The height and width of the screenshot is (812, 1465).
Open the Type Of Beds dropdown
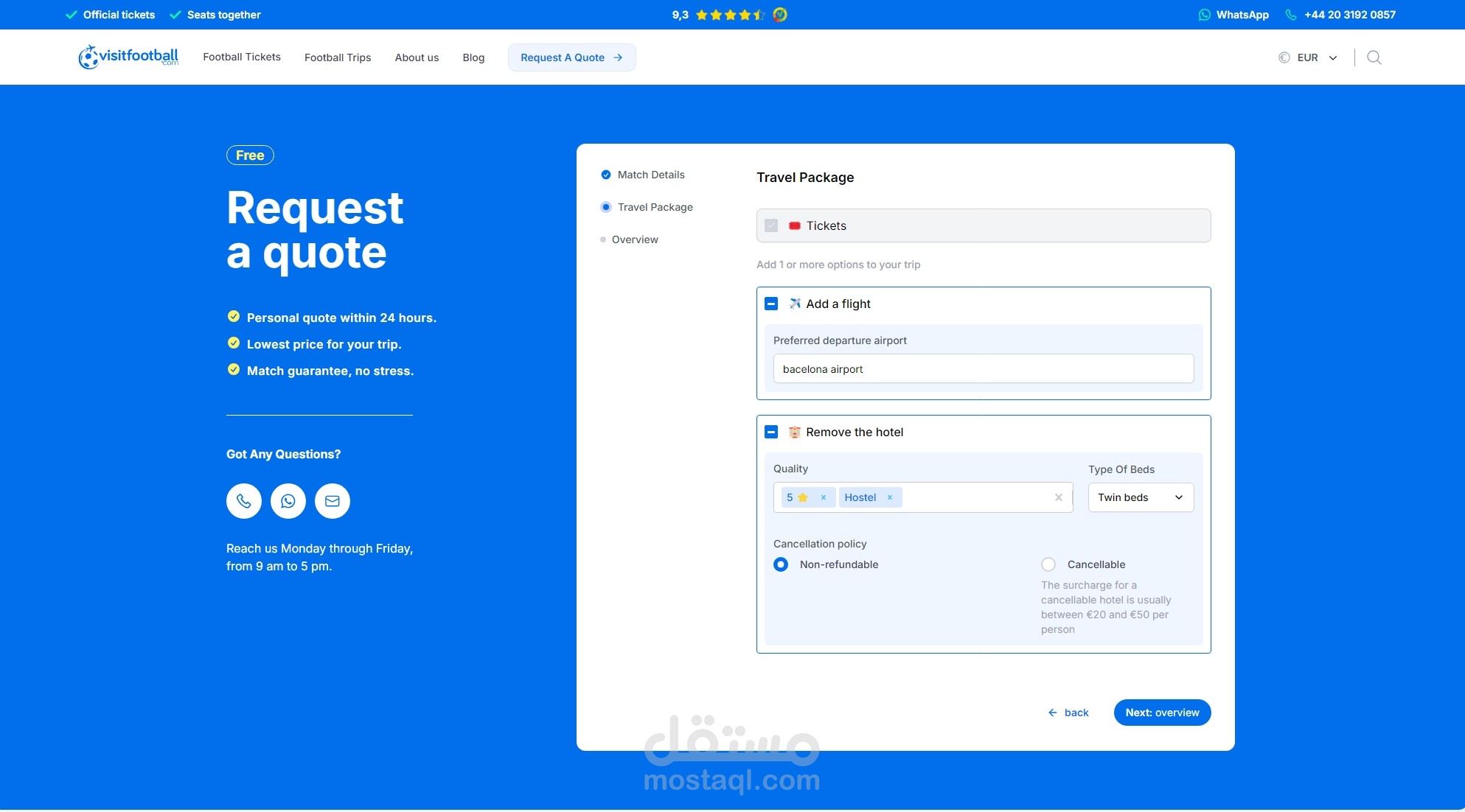pyautogui.click(x=1141, y=497)
